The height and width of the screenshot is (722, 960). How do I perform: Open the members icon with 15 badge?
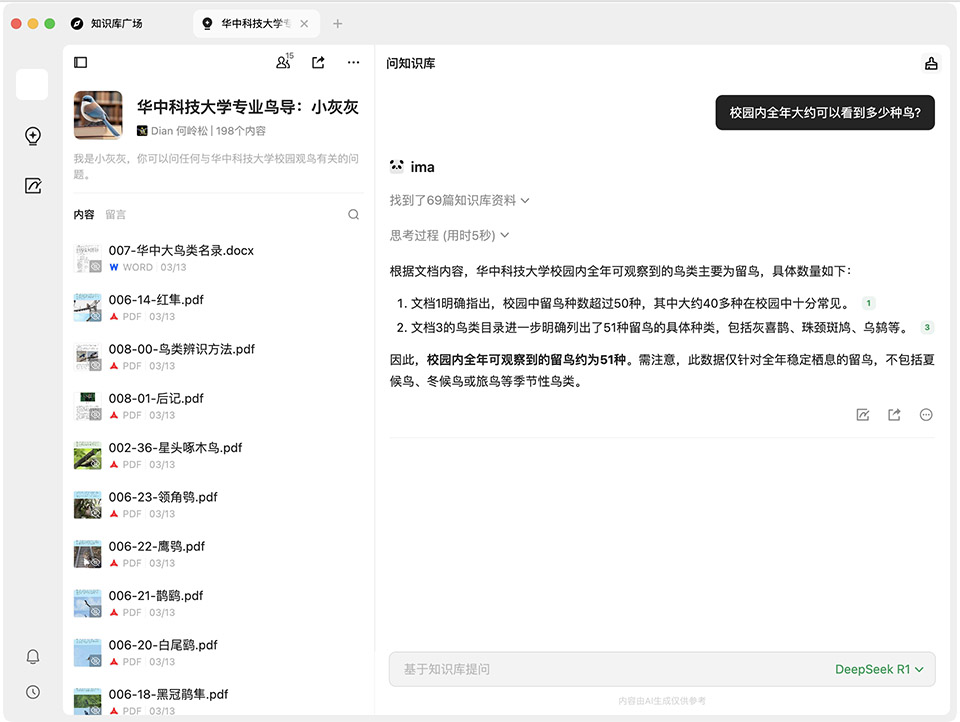[283, 63]
